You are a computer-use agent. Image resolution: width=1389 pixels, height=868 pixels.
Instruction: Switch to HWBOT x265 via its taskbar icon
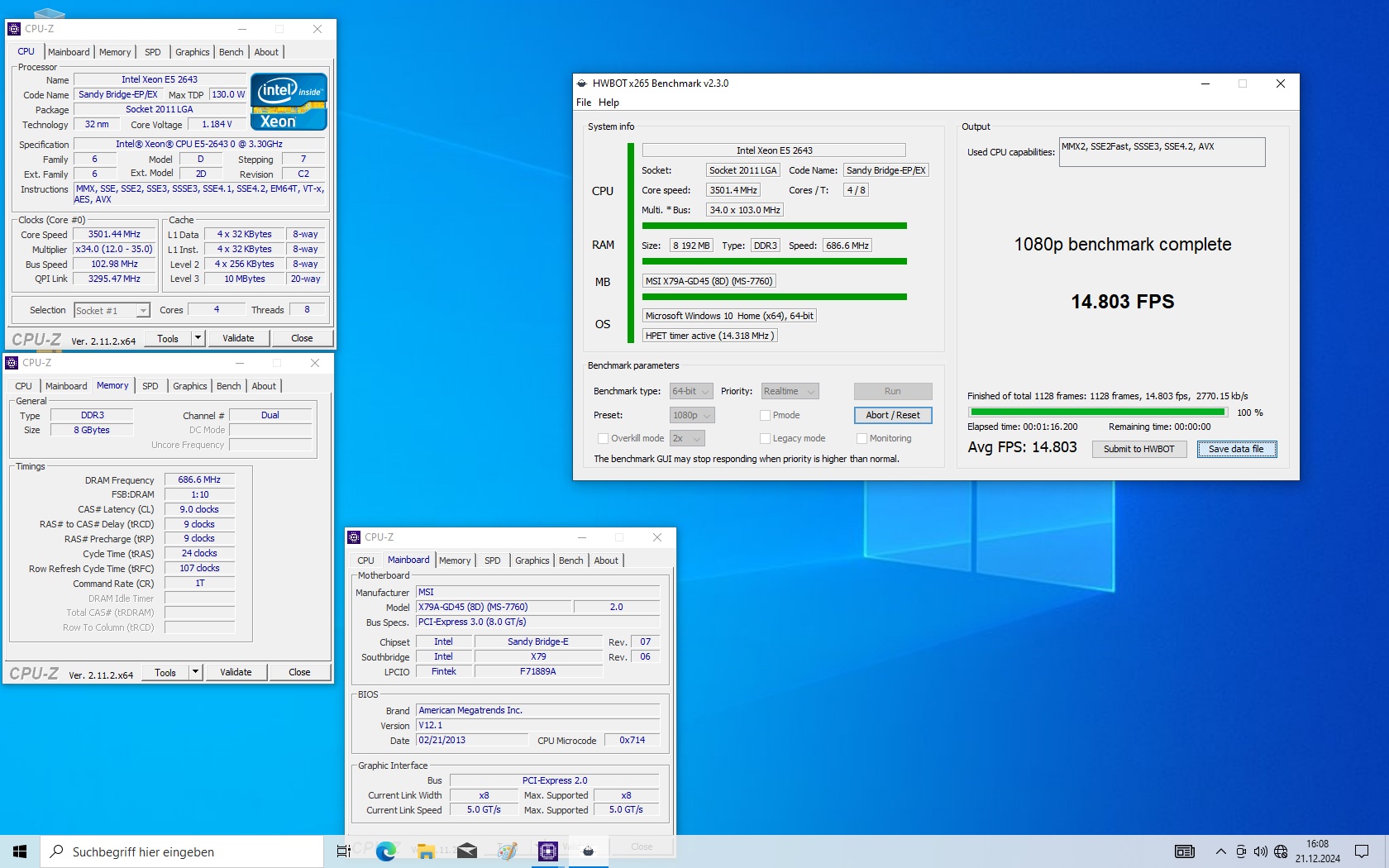(589, 851)
